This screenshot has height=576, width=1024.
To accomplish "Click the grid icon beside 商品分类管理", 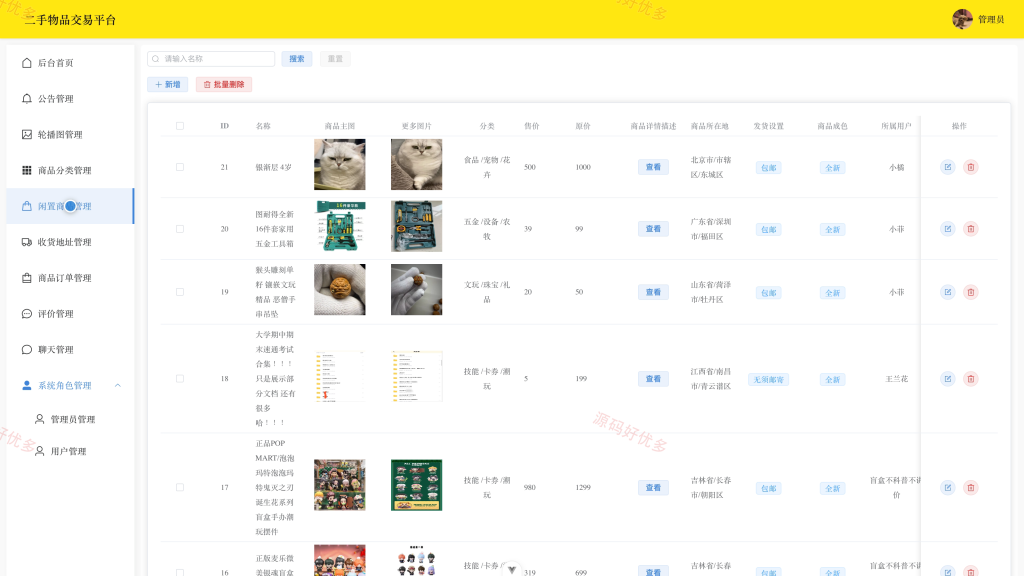I will coord(27,170).
